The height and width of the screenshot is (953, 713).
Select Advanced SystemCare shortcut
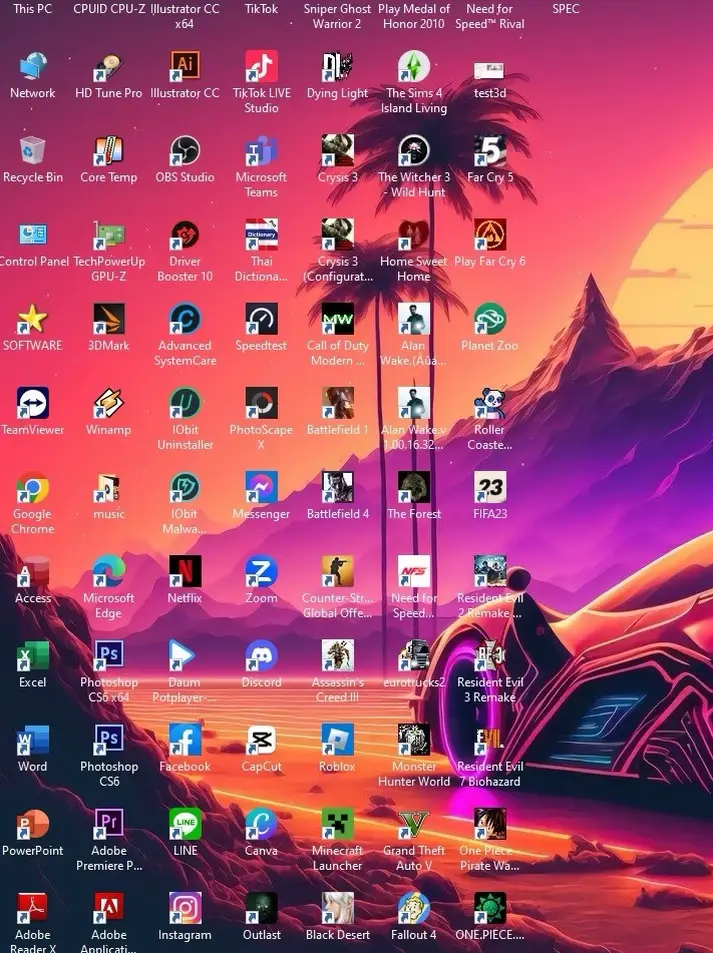click(185, 319)
